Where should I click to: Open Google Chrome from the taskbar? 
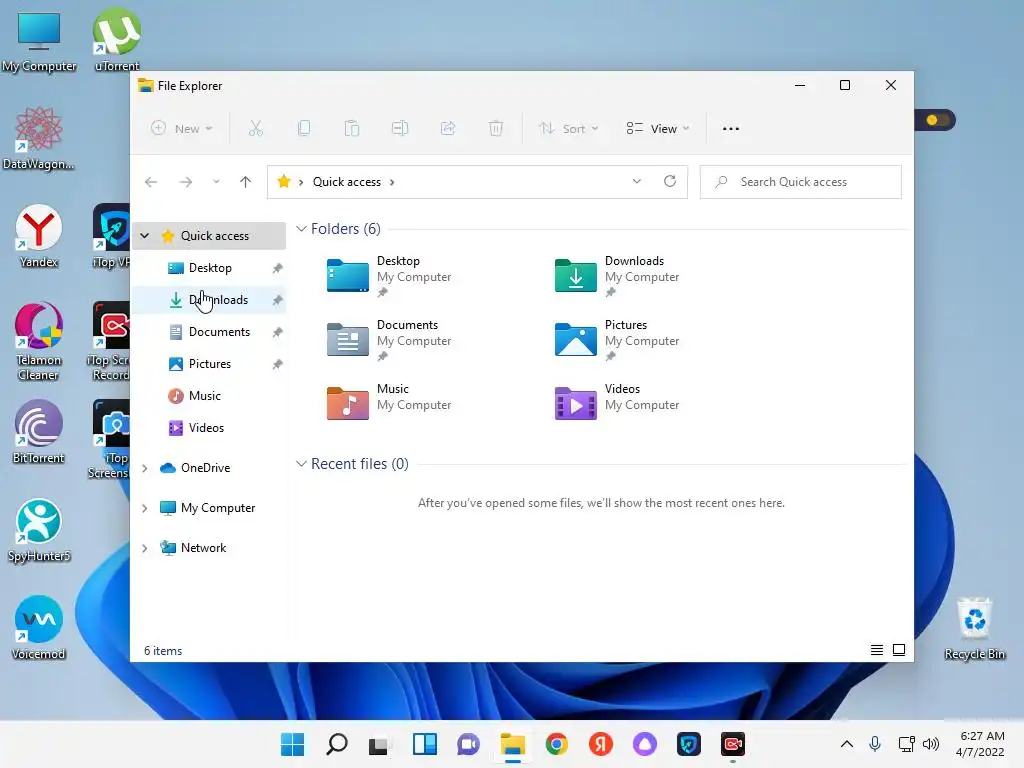tap(556, 744)
